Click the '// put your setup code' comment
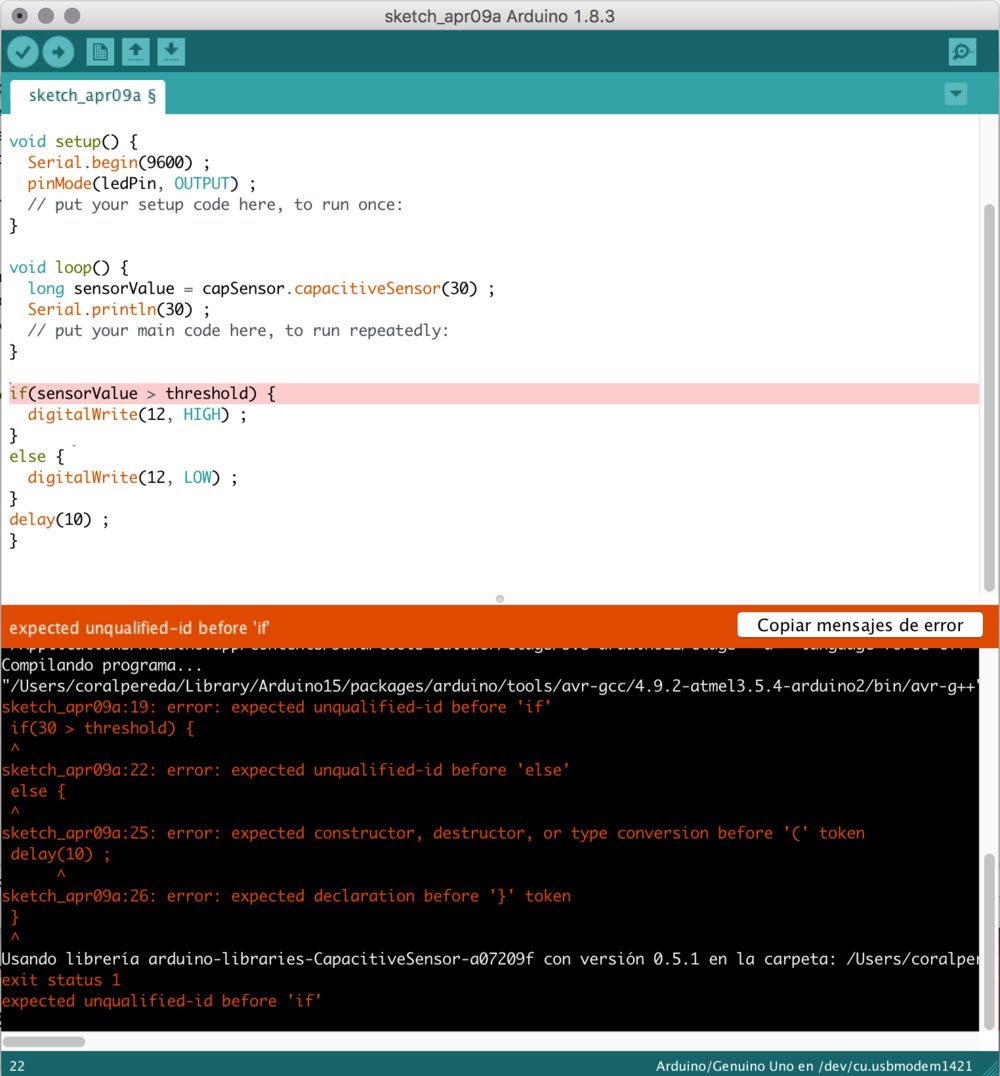 click(x=215, y=204)
